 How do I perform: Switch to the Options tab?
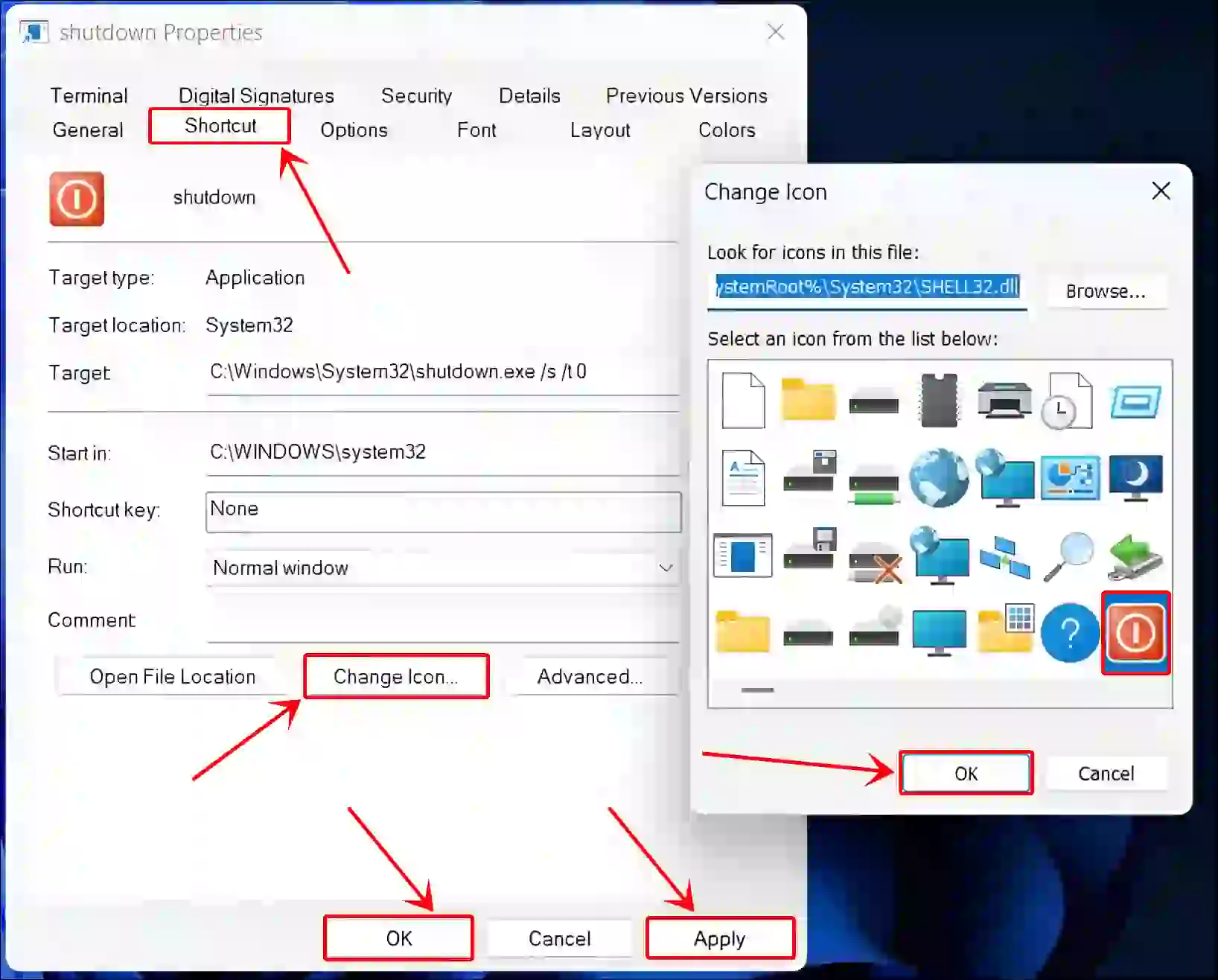pyautogui.click(x=354, y=130)
